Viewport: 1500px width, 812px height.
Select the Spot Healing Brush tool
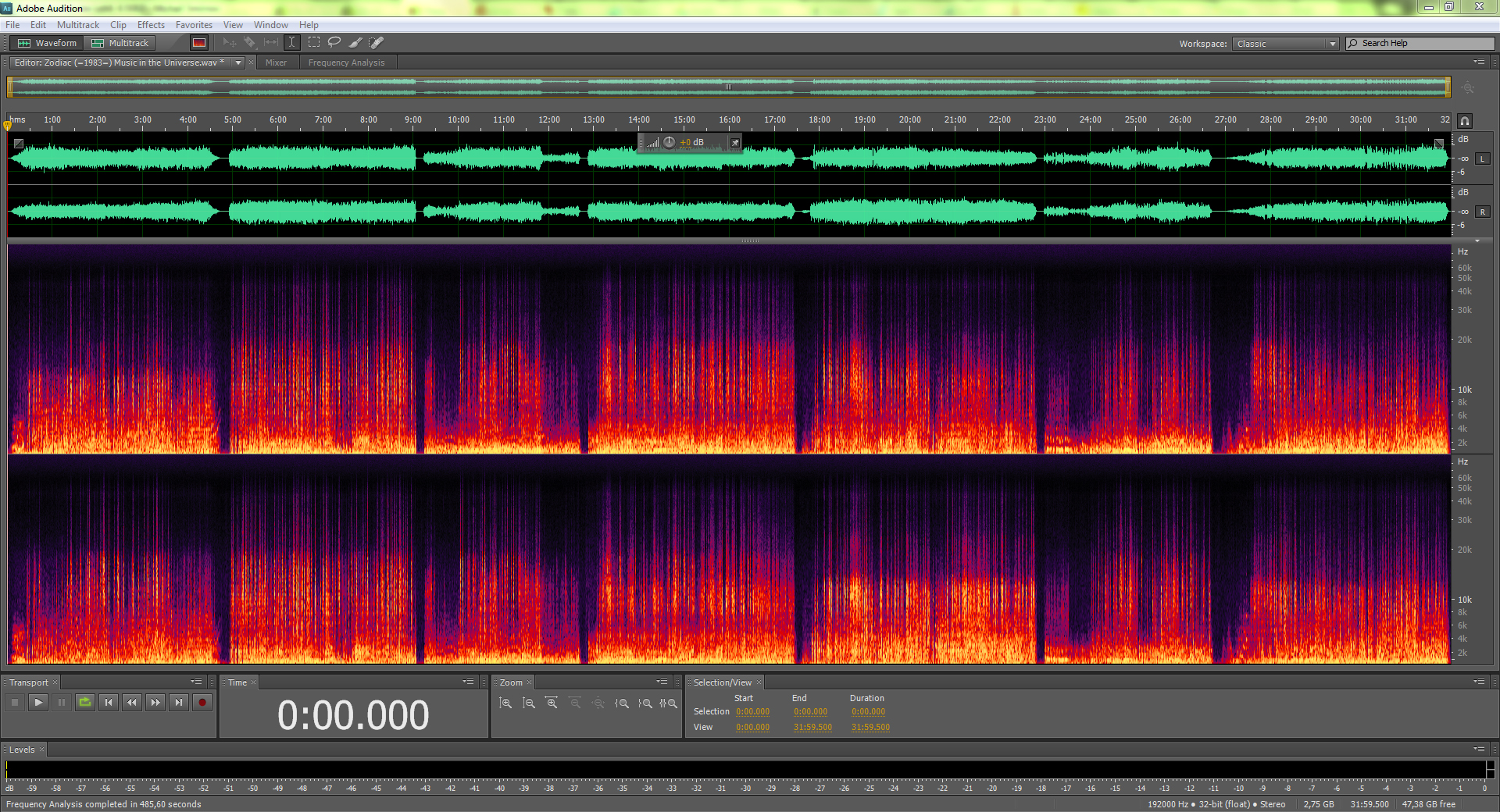[x=377, y=42]
